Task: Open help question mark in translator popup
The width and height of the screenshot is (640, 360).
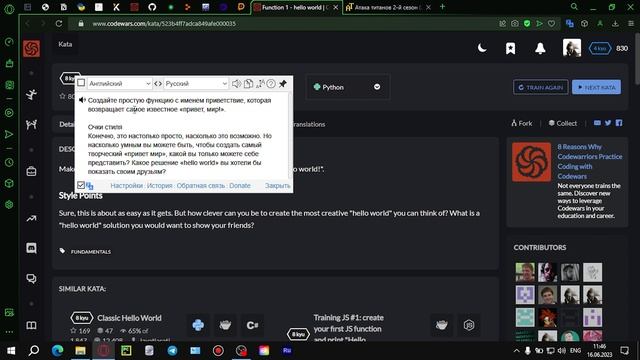Action: pyautogui.click(x=271, y=83)
